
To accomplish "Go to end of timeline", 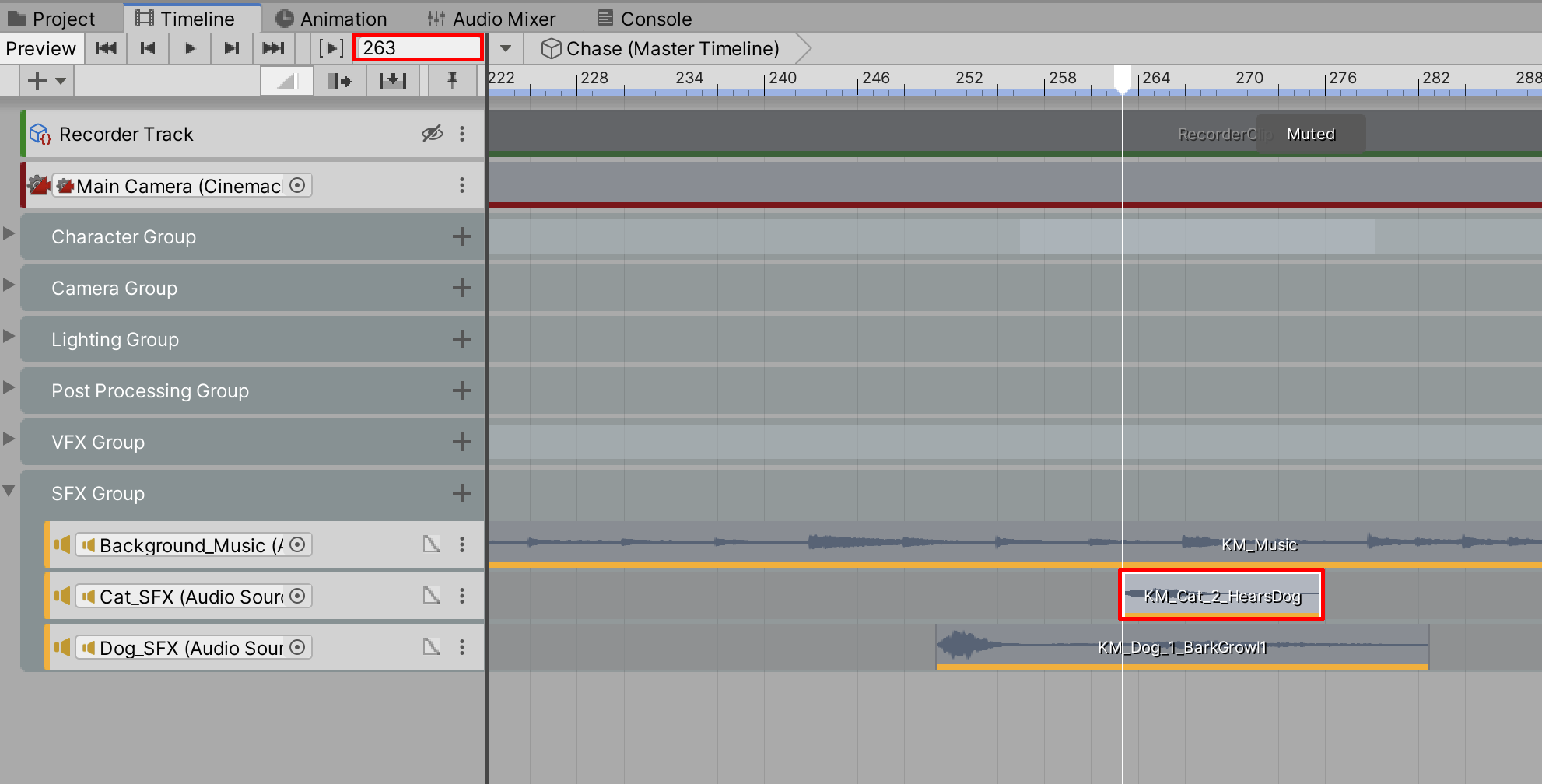I will pyautogui.click(x=274, y=48).
